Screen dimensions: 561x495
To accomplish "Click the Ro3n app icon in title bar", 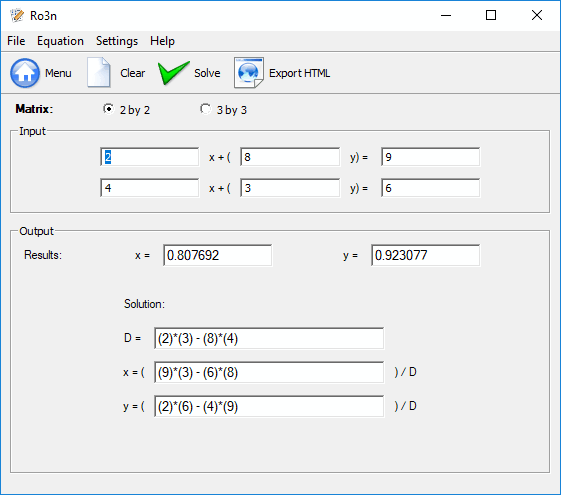I will (x=16, y=15).
